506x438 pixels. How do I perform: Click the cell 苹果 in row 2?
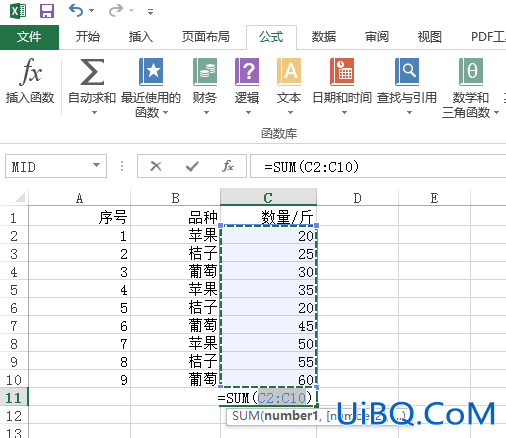click(x=175, y=236)
